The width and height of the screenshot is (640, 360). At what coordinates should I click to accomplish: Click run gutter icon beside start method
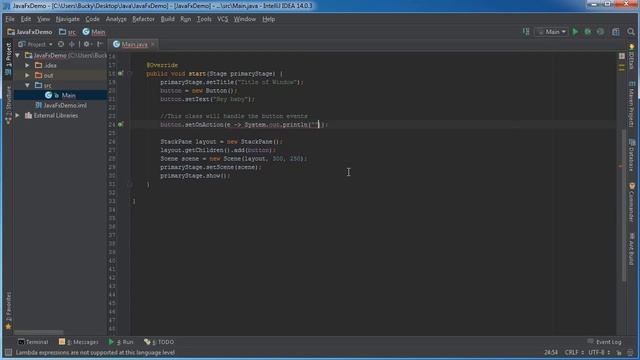point(120,73)
